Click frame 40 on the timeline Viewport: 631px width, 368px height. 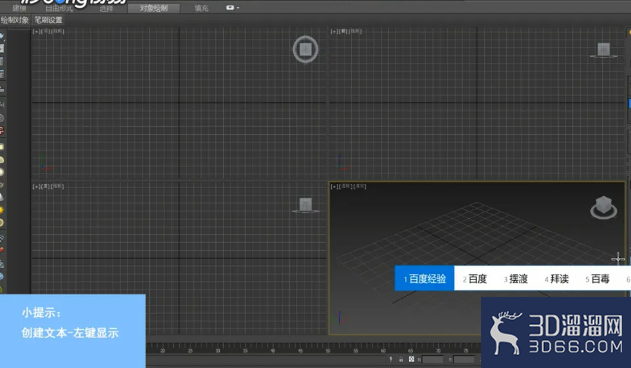click(x=272, y=350)
